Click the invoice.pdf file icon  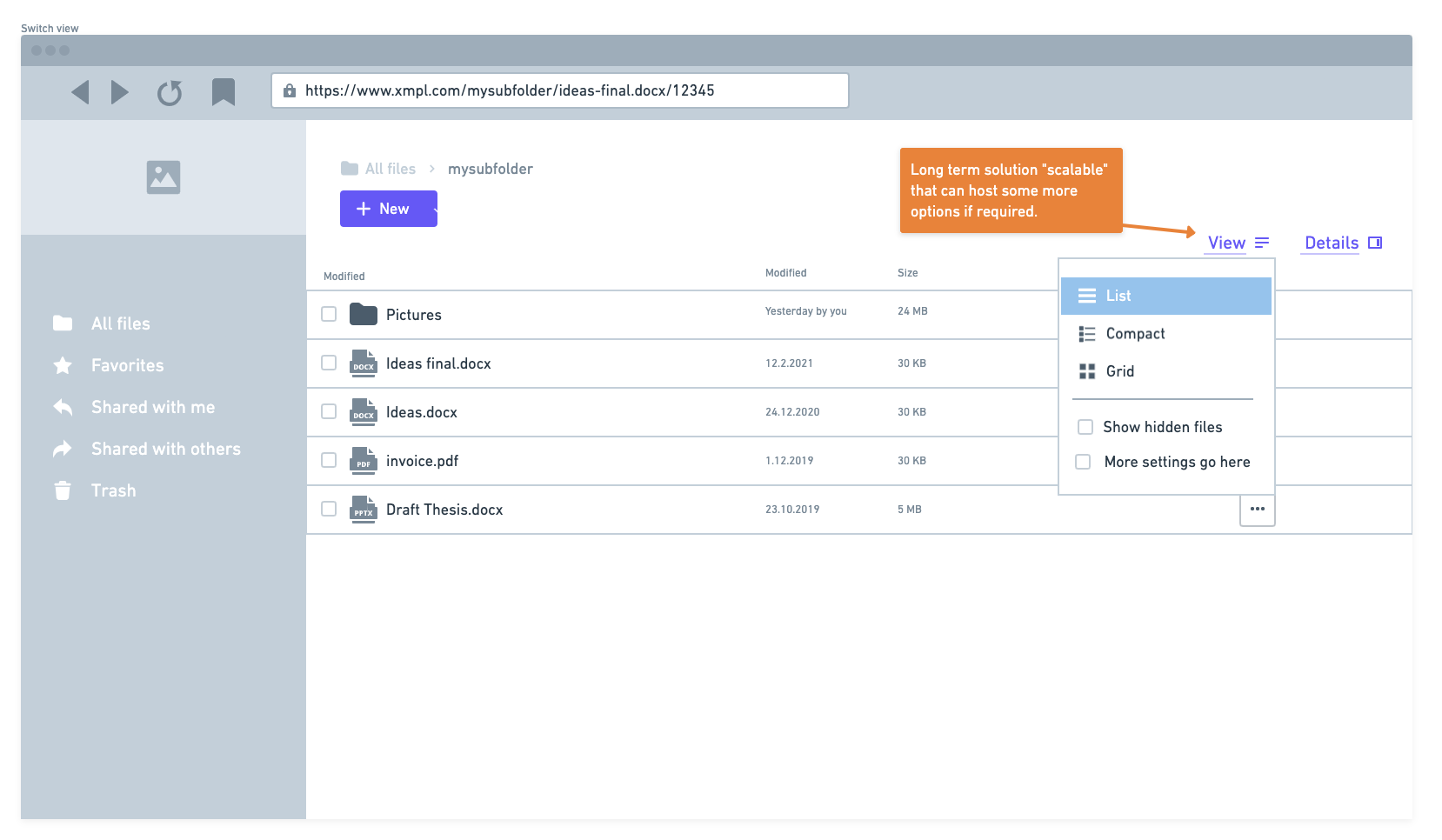[x=364, y=460]
